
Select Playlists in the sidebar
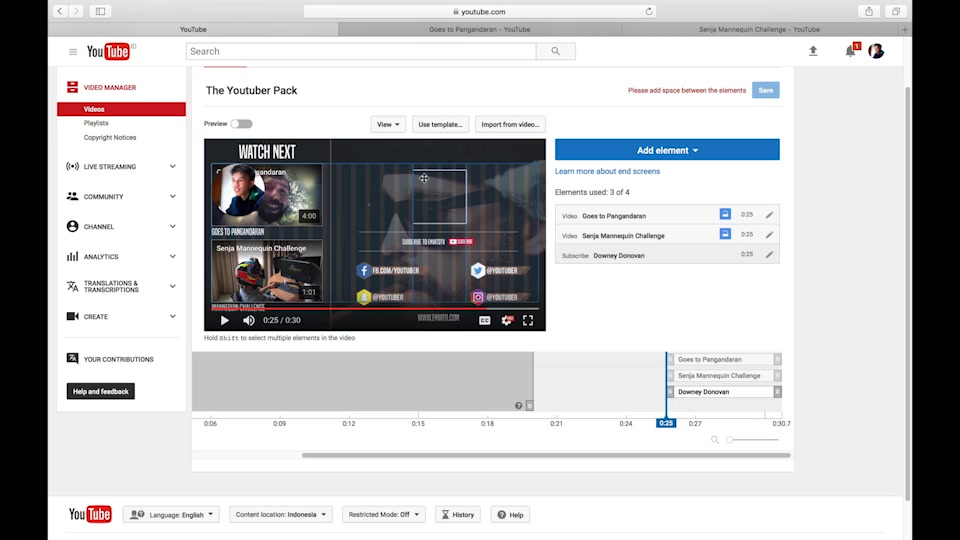pyautogui.click(x=96, y=123)
